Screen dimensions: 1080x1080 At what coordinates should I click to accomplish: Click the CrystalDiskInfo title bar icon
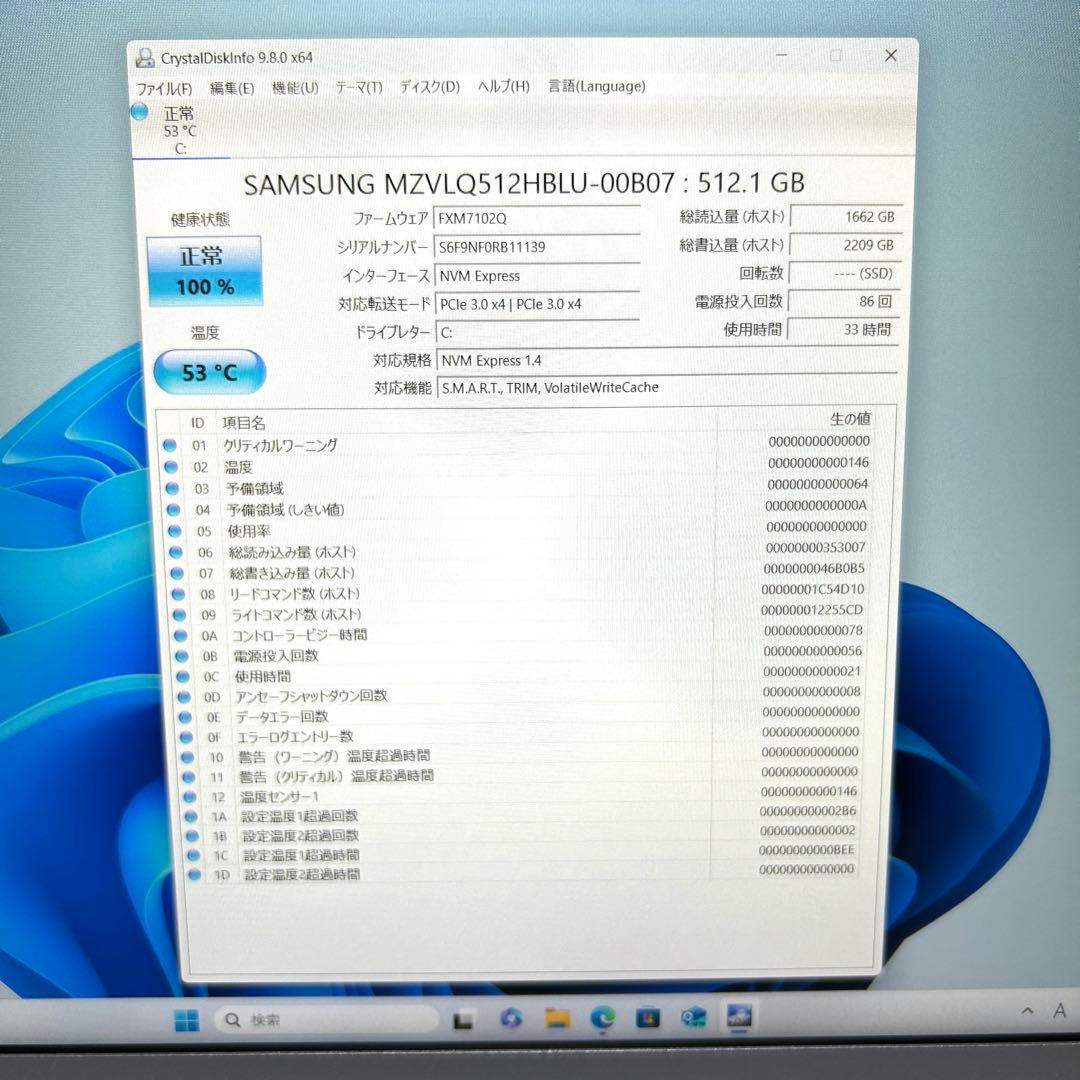145,58
